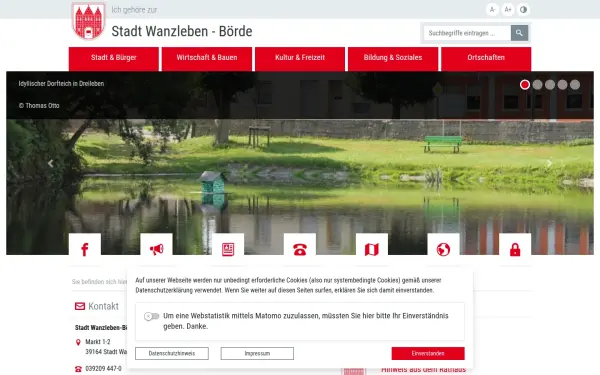Click the Kontakt heading
This screenshot has width=600, height=375.
(x=103, y=306)
